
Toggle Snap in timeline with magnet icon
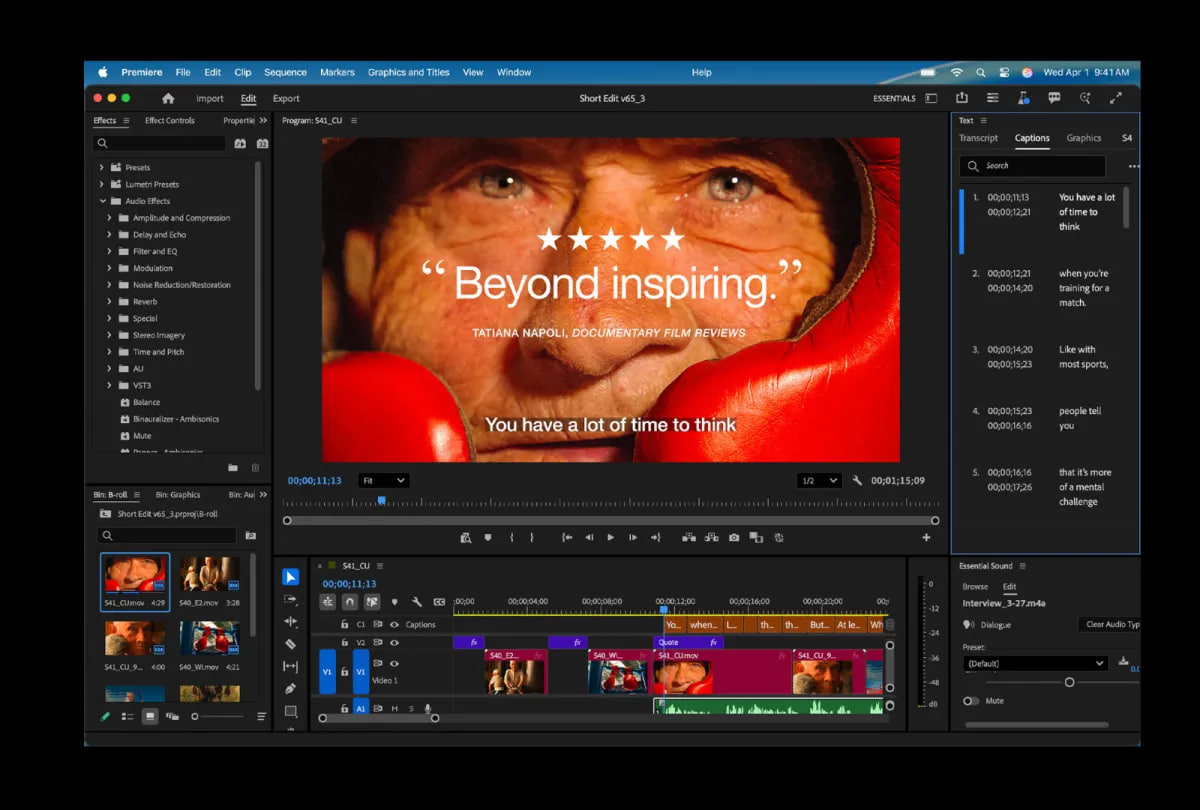tap(349, 602)
